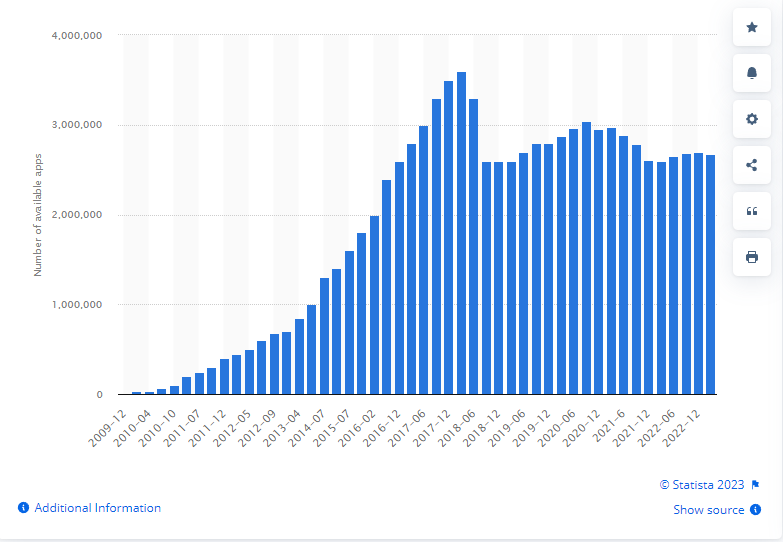The height and width of the screenshot is (542, 783).
Task: Click info icon next to Show source
Action: point(755,510)
